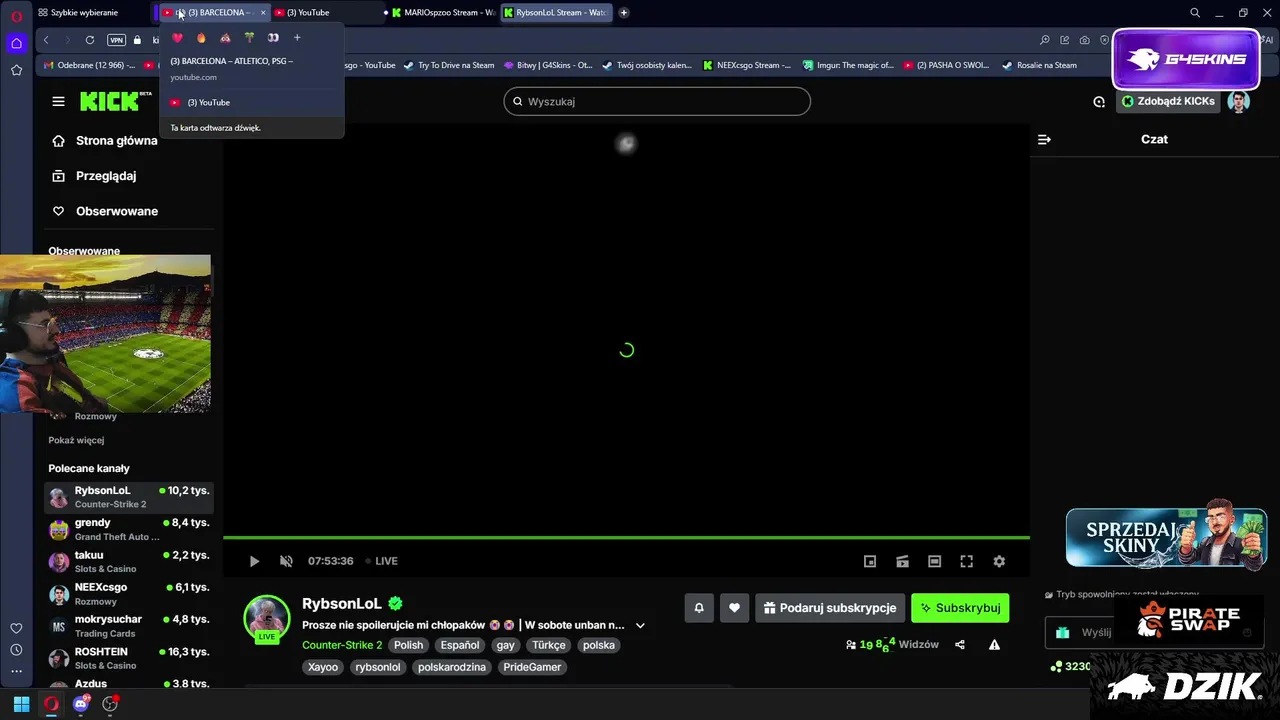Switch to the RybsonLoL Stream tab
The image size is (1280, 720).
[555, 12]
